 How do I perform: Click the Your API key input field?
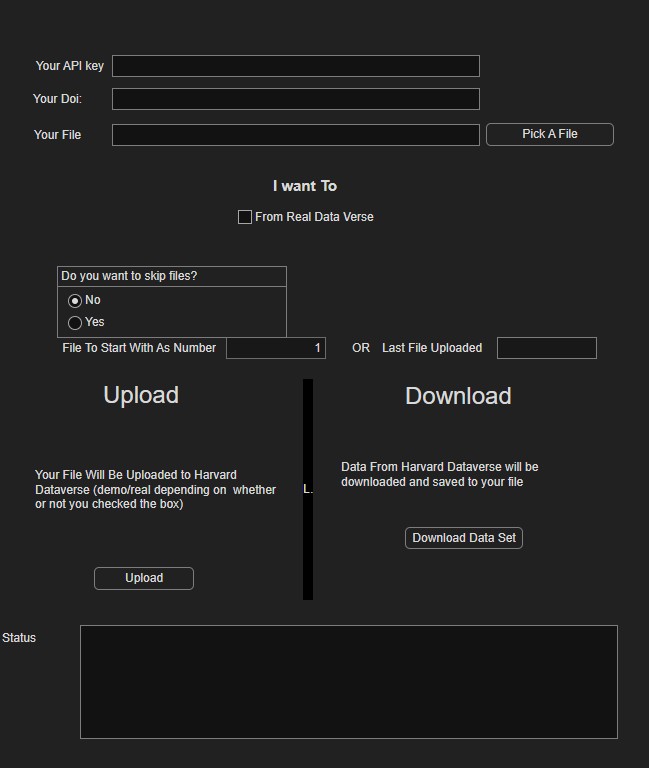click(295, 66)
